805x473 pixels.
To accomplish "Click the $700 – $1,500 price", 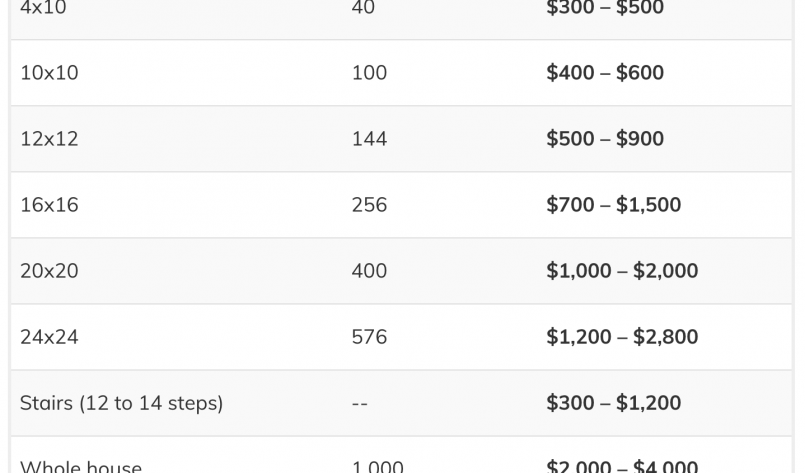I will 614,205.
